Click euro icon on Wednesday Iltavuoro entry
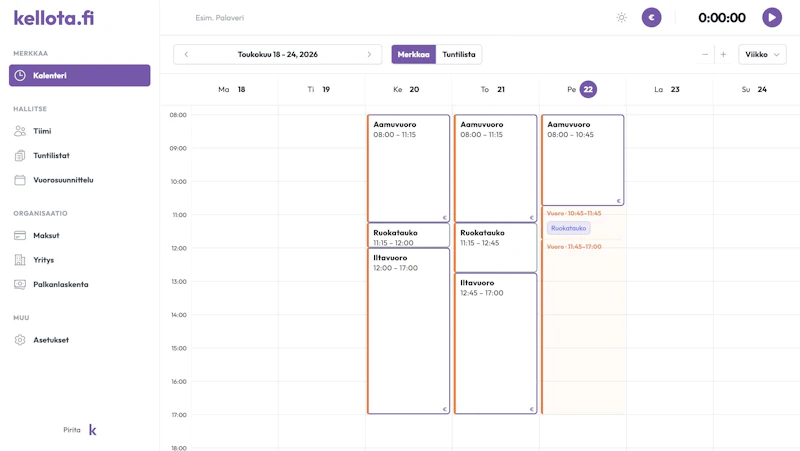Image resolution: width=800 pixels, height=451 pixels. click(444, 409)
